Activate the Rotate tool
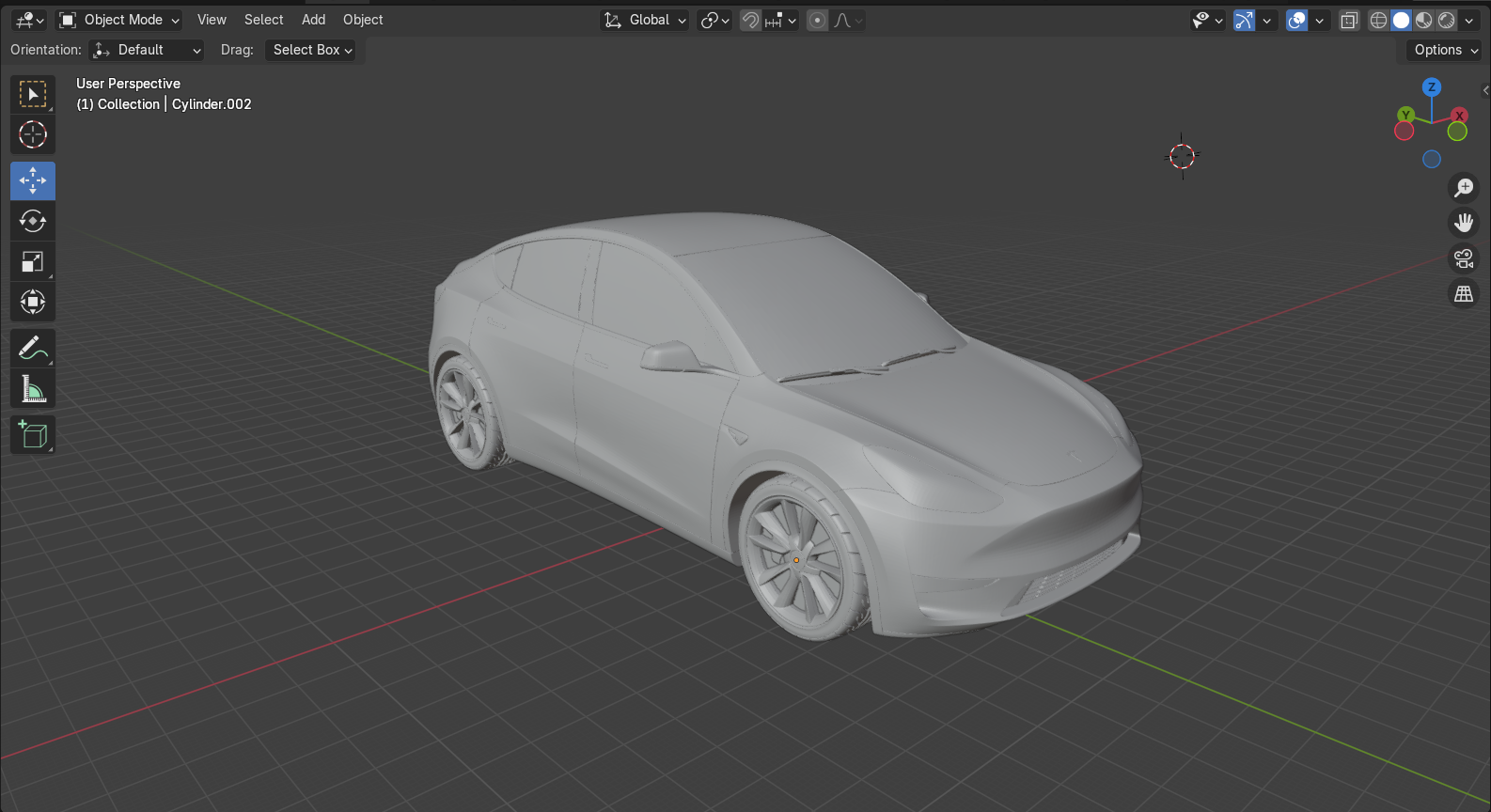Screen dimensions: 1491x812 pyautogui.click(x=33, y=221)
